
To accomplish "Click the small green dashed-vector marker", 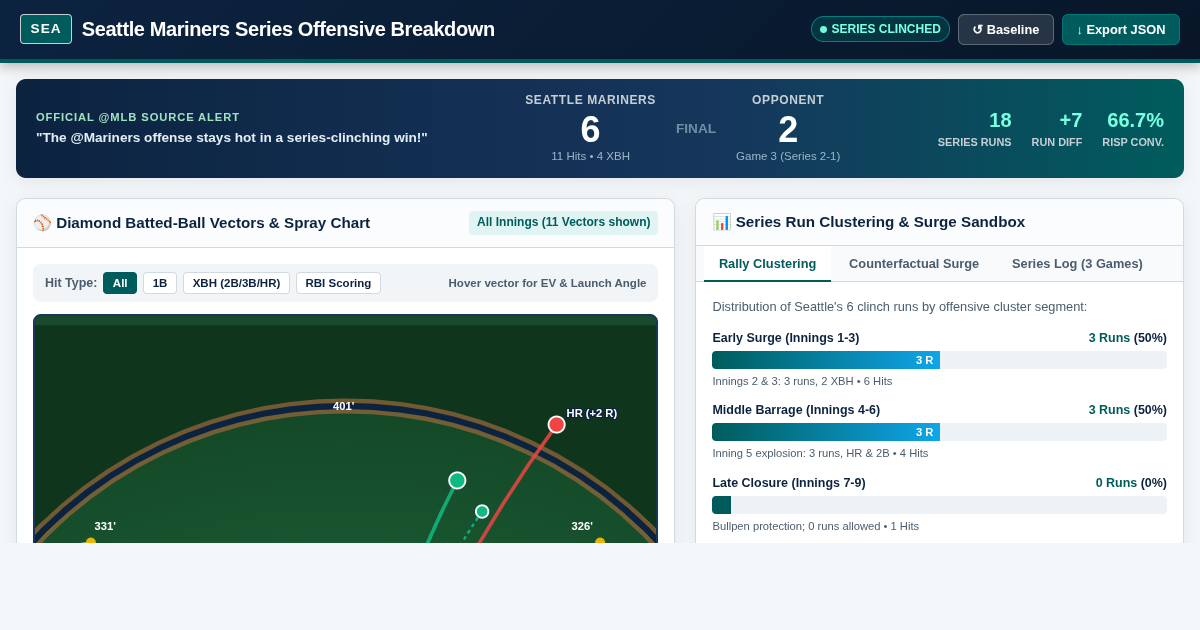I will click(482, 512).
